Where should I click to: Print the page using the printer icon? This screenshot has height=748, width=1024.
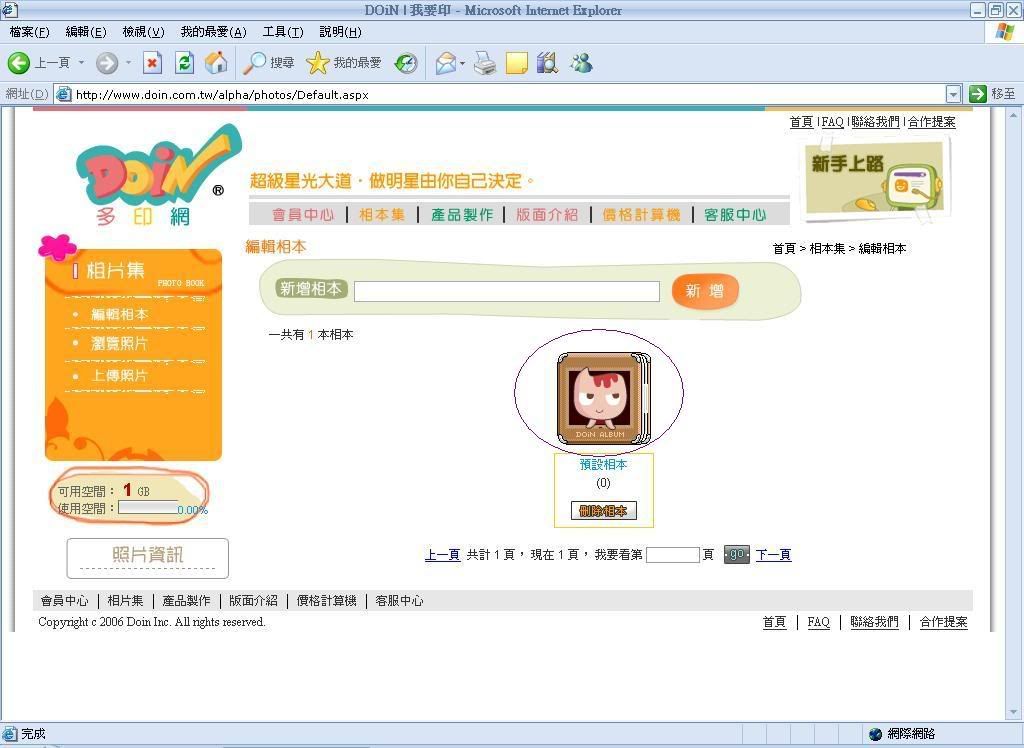[x=485, y=64]
